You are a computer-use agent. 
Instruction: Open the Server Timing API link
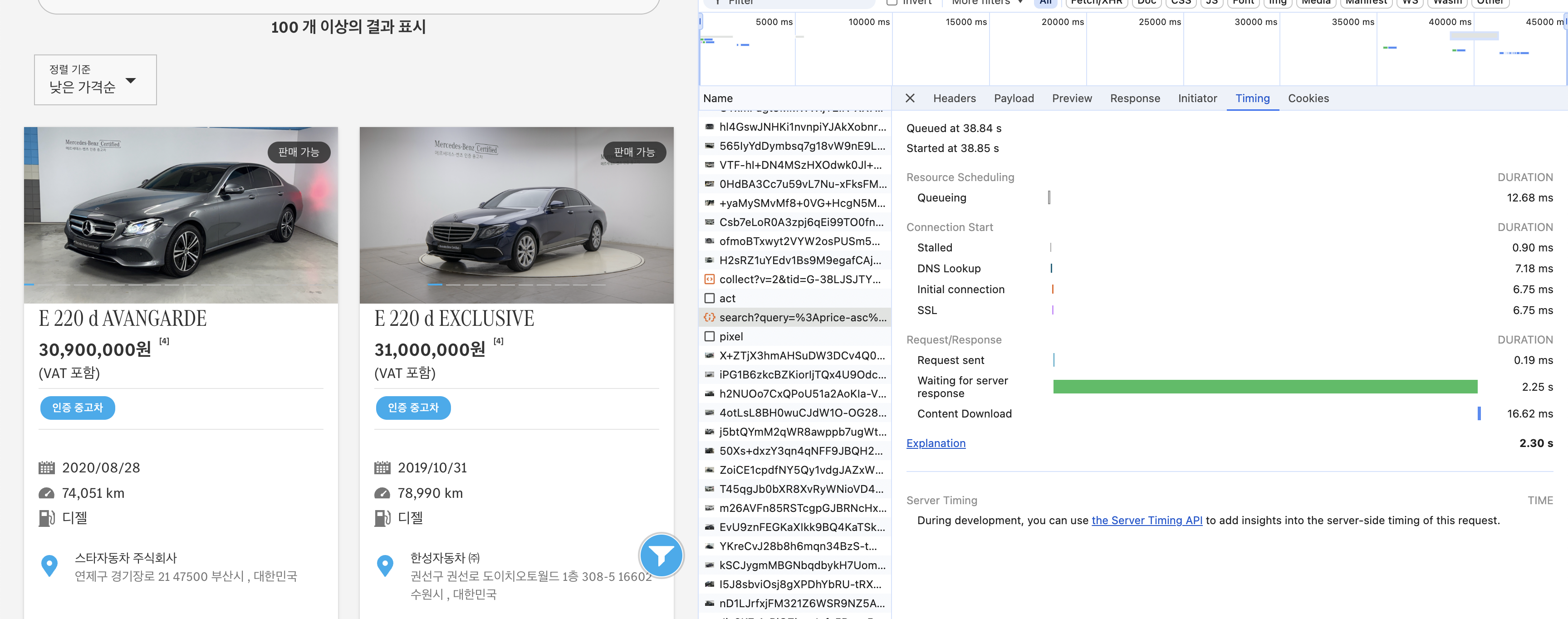[x=1146, y=521]
